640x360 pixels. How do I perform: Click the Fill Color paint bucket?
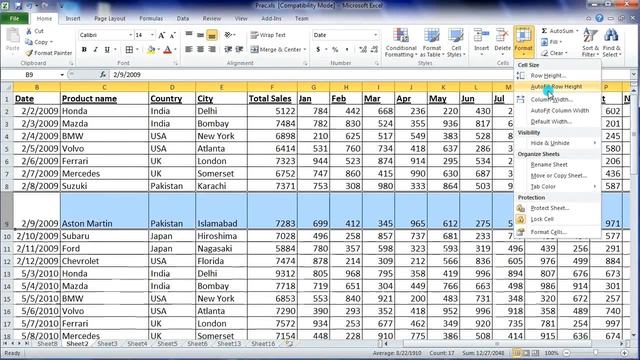click(x=151, y=50)
